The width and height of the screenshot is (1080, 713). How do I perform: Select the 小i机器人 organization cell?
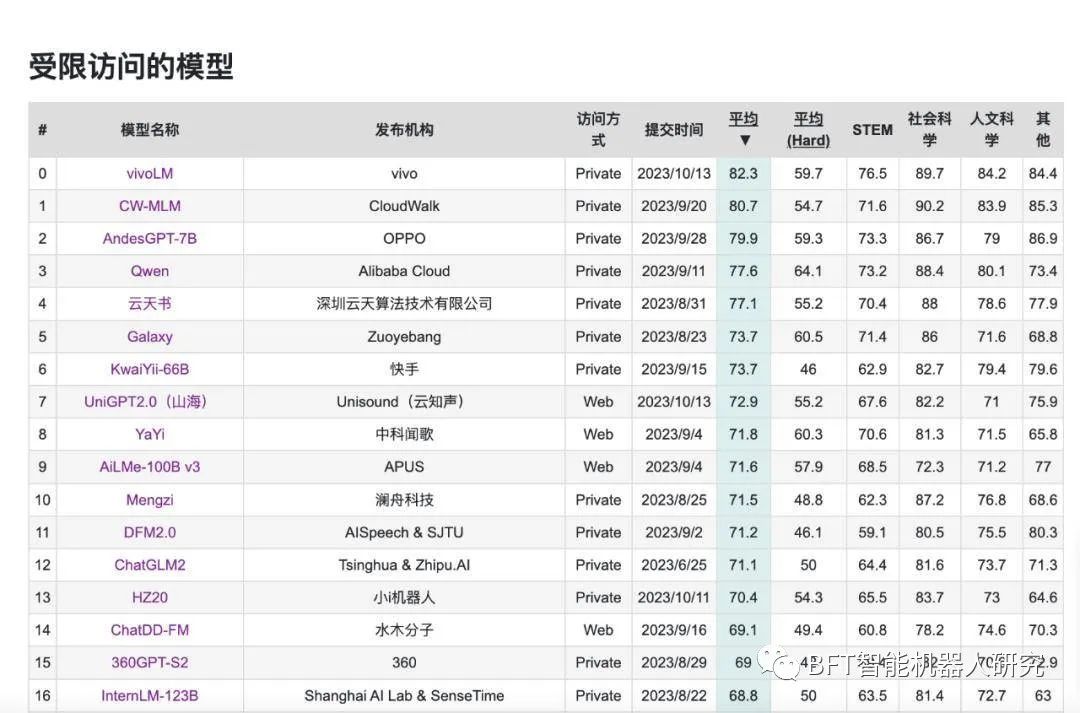404,597
